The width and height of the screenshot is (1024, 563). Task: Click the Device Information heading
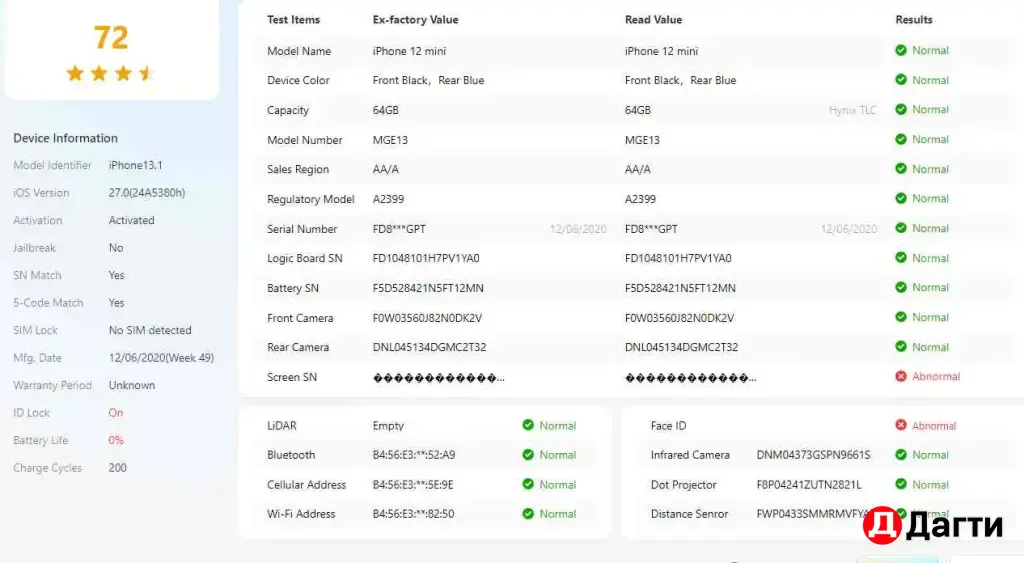[65, 138]
